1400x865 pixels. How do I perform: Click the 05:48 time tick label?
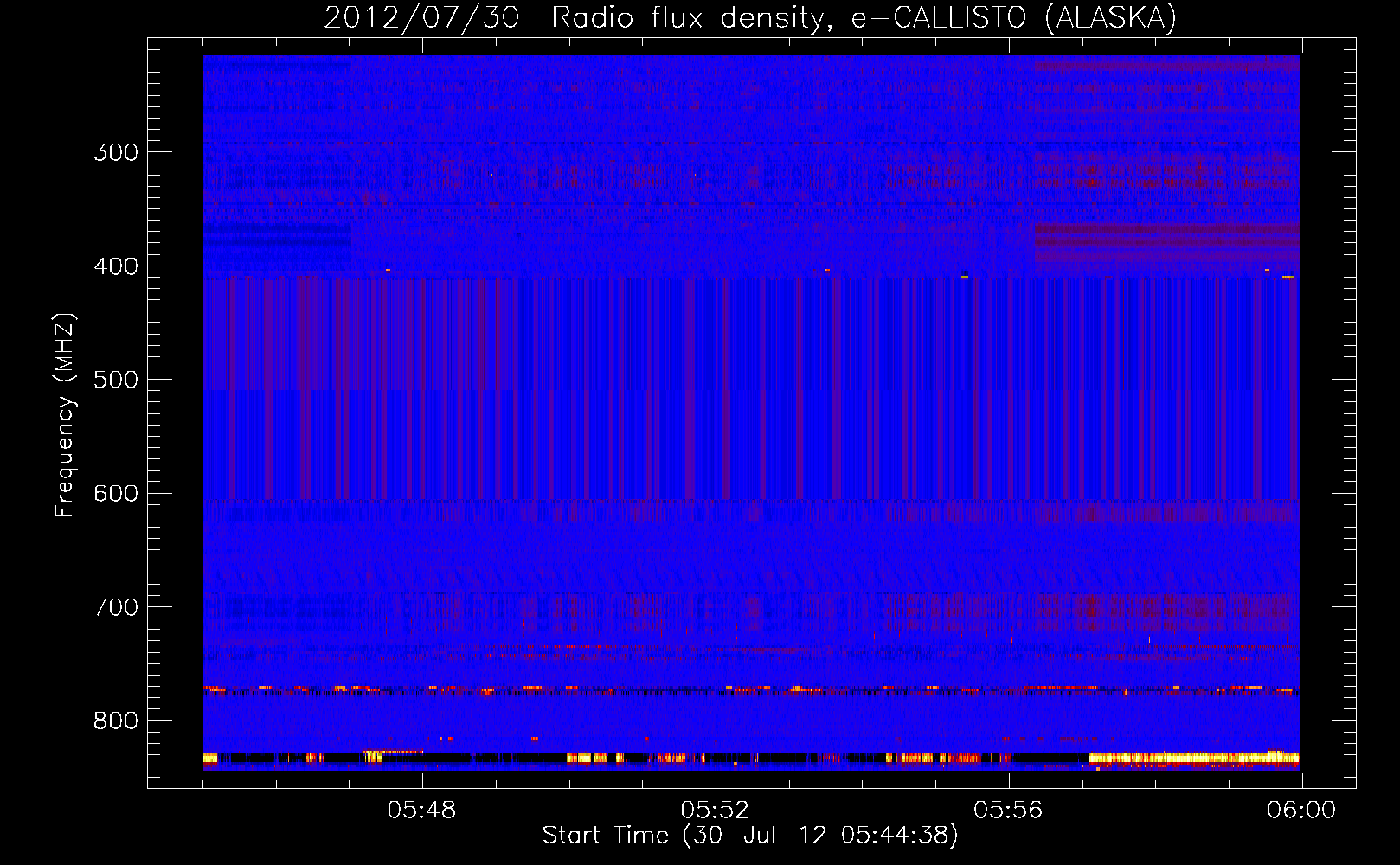point(421,811)
